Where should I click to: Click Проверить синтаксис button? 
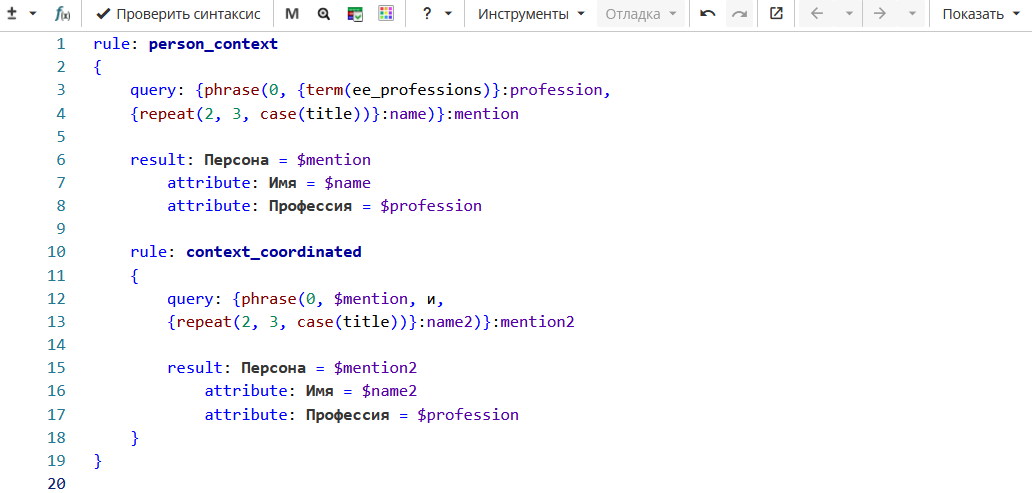(178, 14)
